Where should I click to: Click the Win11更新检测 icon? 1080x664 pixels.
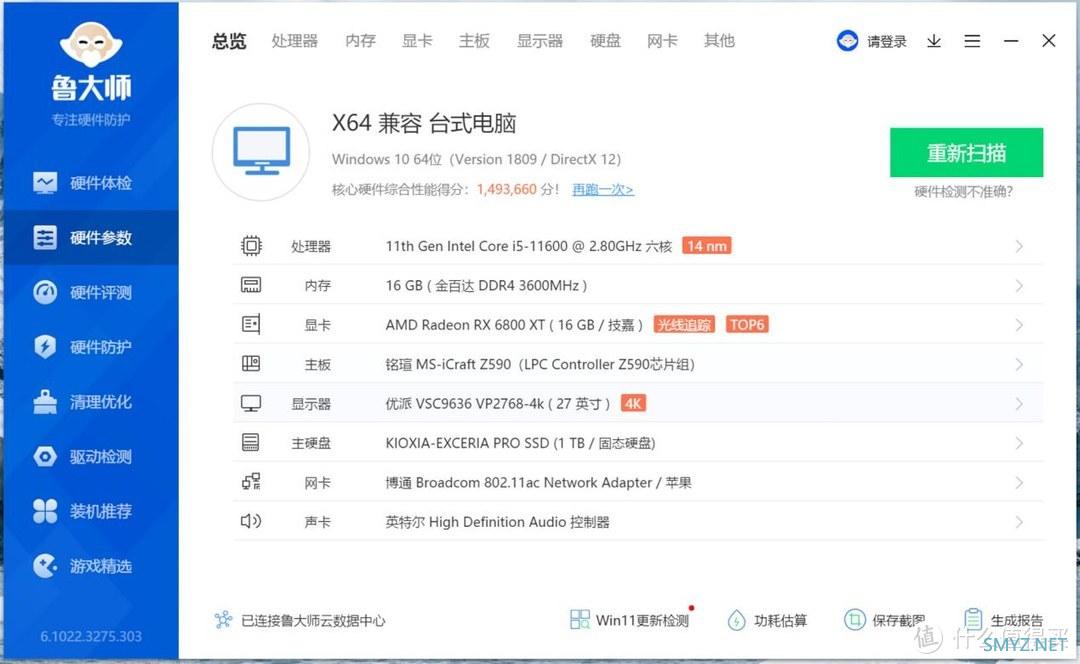[x=580, y=620]
